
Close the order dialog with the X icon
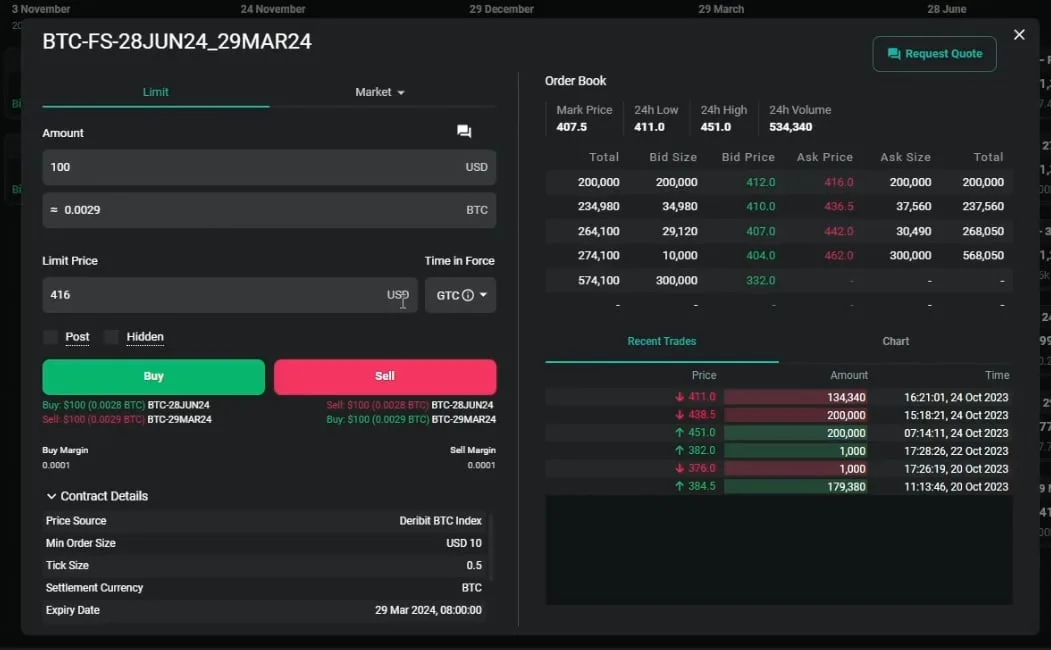point(1019,34)
